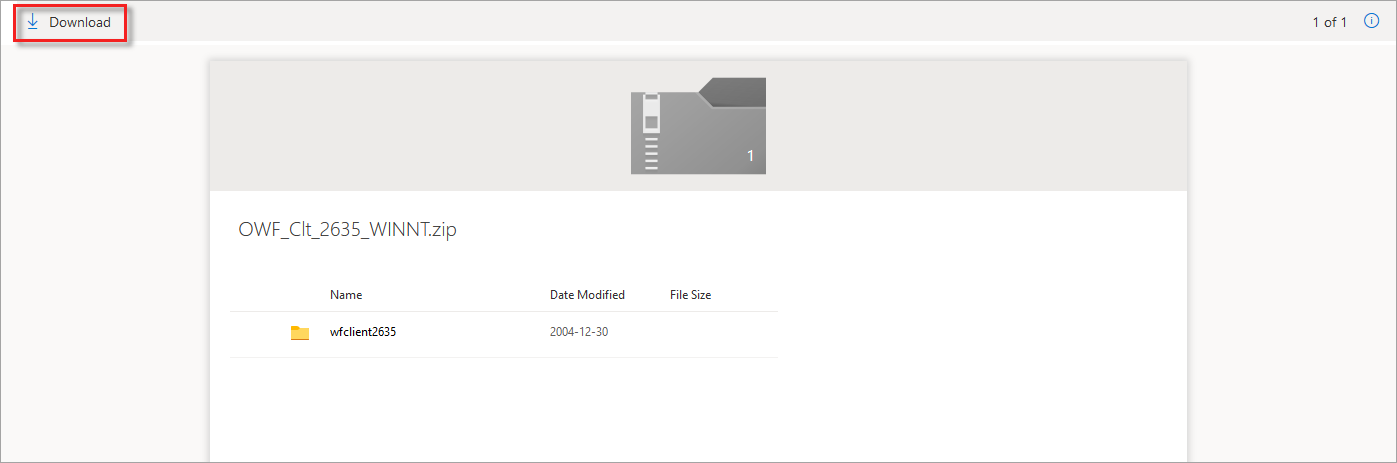
Task: Click the Download button text
Action: click(80, 22)
